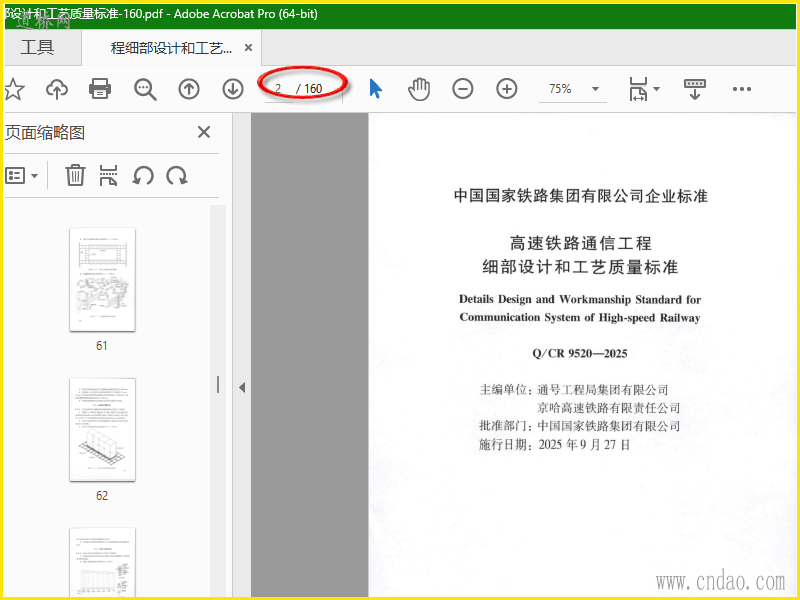This screenshot has height=600, width=800.
Task: Open the find text magnifier tool
Action: pyautogui.click(x=145, y=89)
